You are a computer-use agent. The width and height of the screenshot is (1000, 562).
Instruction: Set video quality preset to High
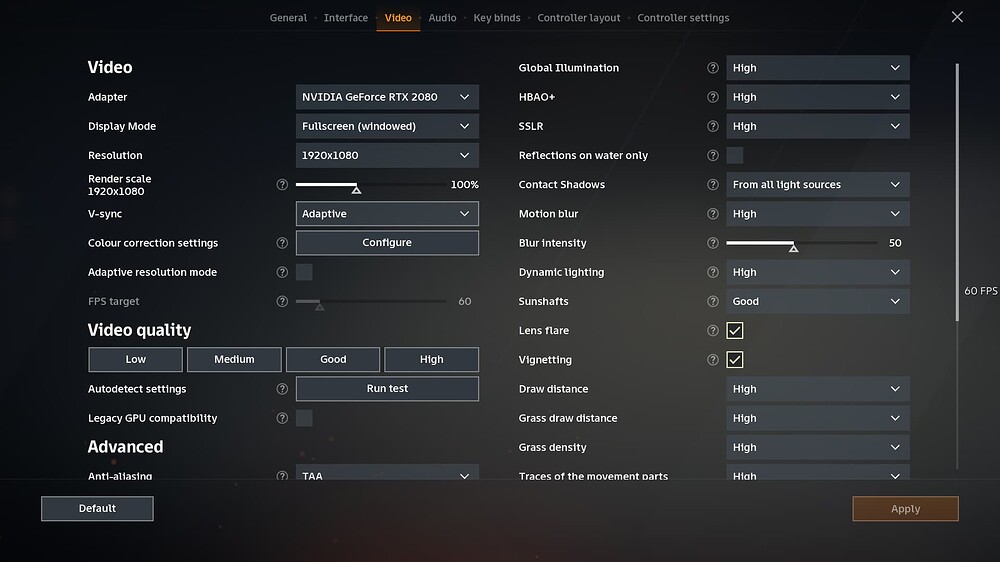coord(432,360)
